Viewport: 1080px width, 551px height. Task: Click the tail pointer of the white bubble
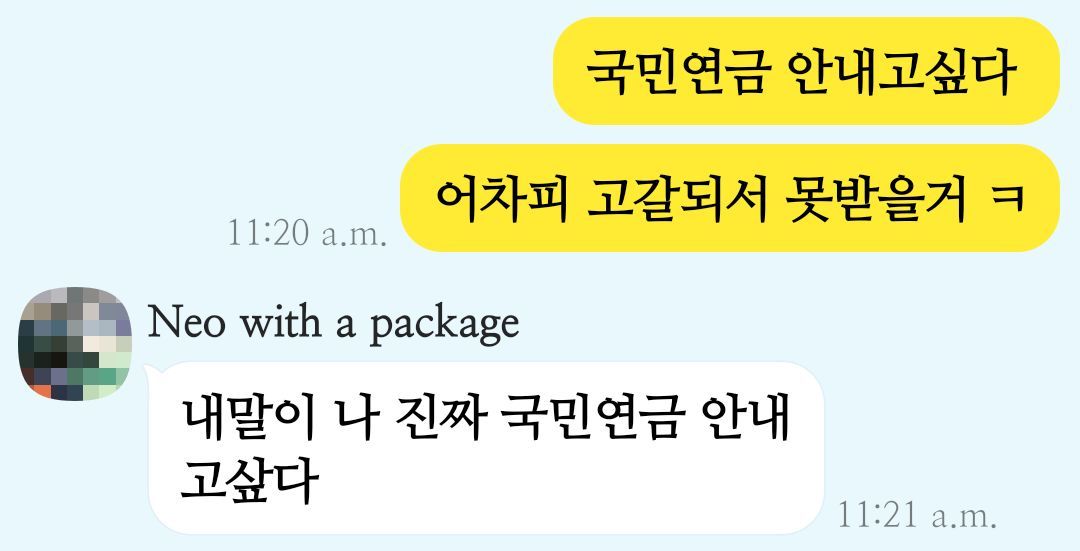pyautogui.click(x=150, y=373)
